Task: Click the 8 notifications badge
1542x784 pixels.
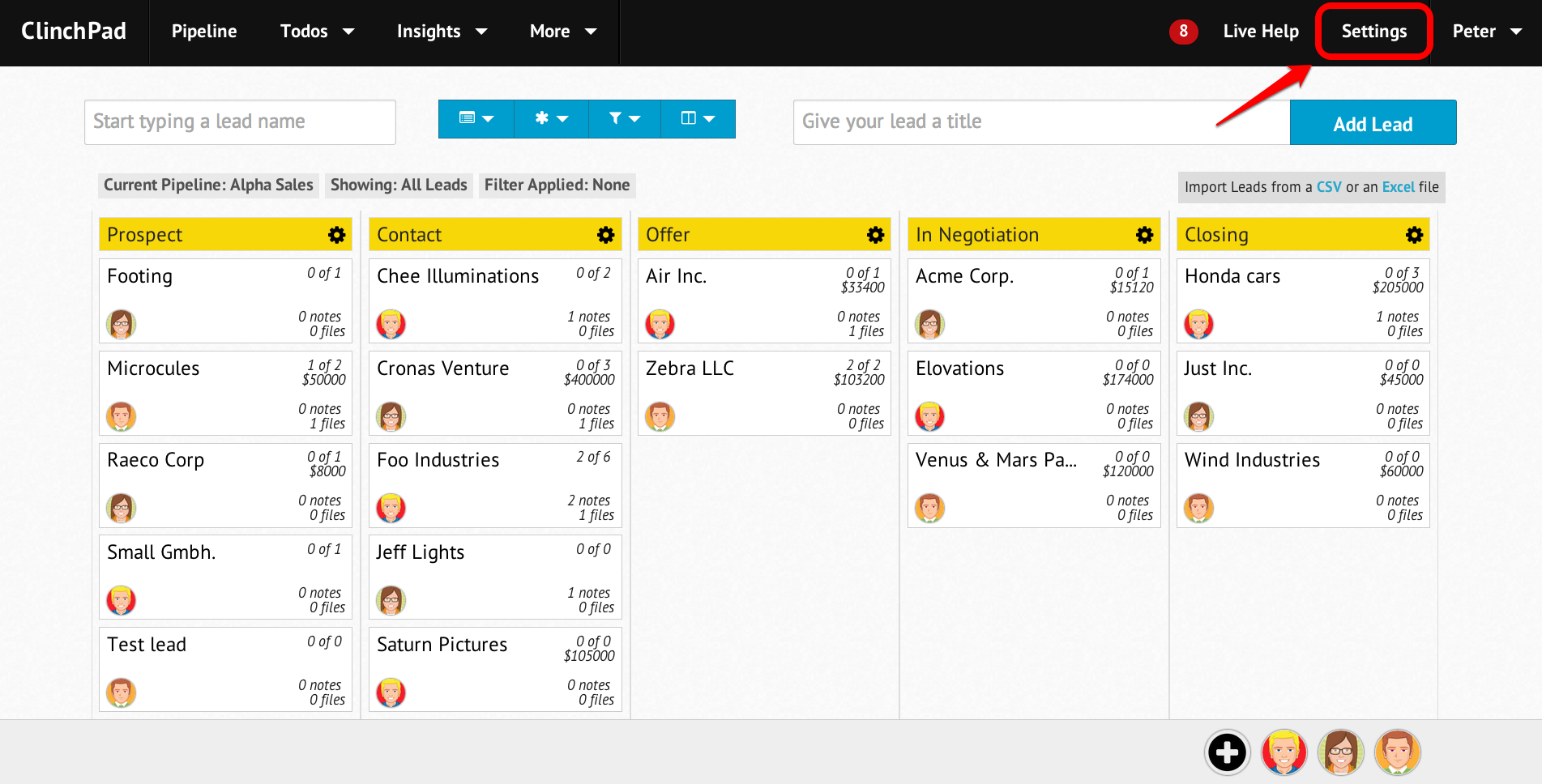Action: 1183,32
